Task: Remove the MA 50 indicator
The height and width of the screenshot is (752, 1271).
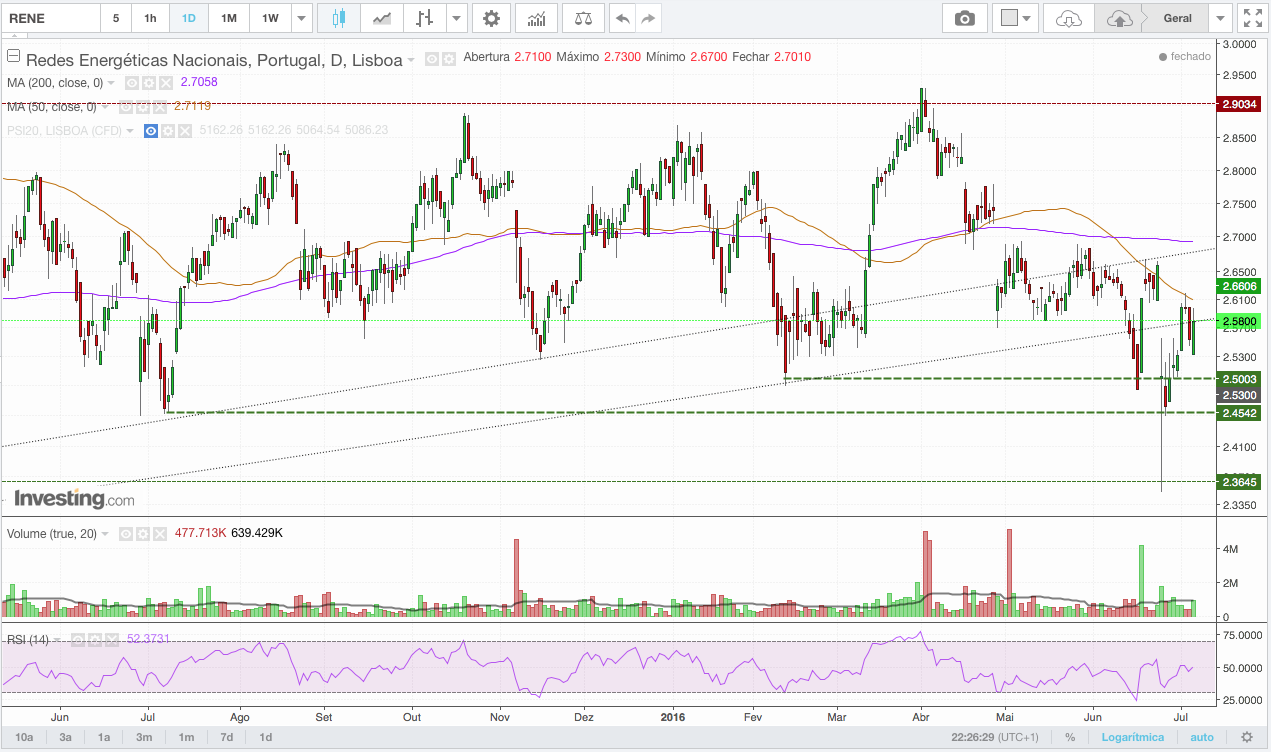Action: click(159, 107)
